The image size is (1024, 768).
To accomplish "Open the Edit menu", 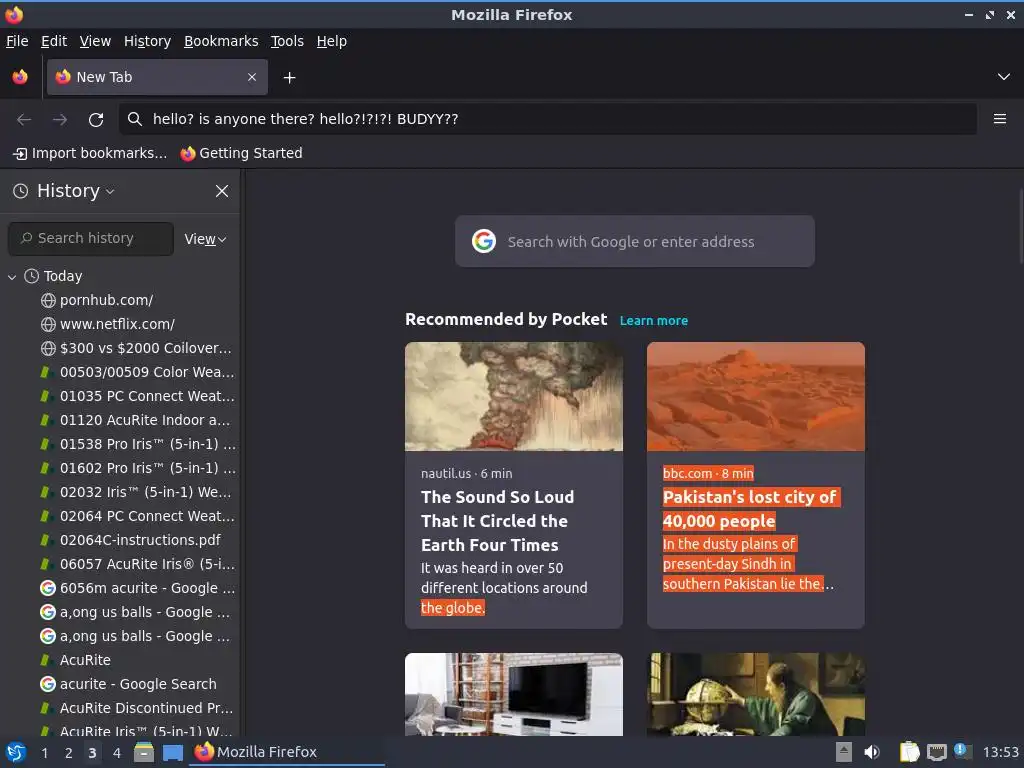I will tap(54, 41).
